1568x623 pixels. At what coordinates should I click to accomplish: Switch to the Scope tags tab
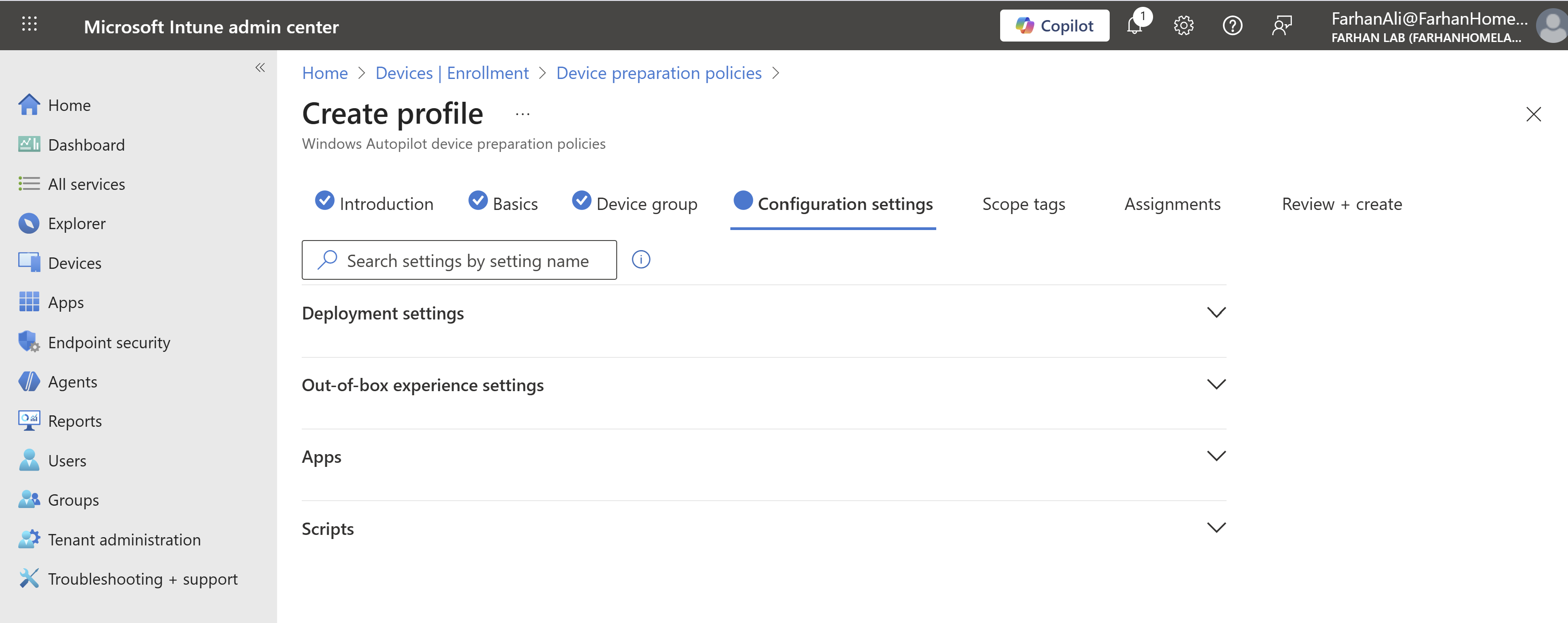click(1023, 204)
